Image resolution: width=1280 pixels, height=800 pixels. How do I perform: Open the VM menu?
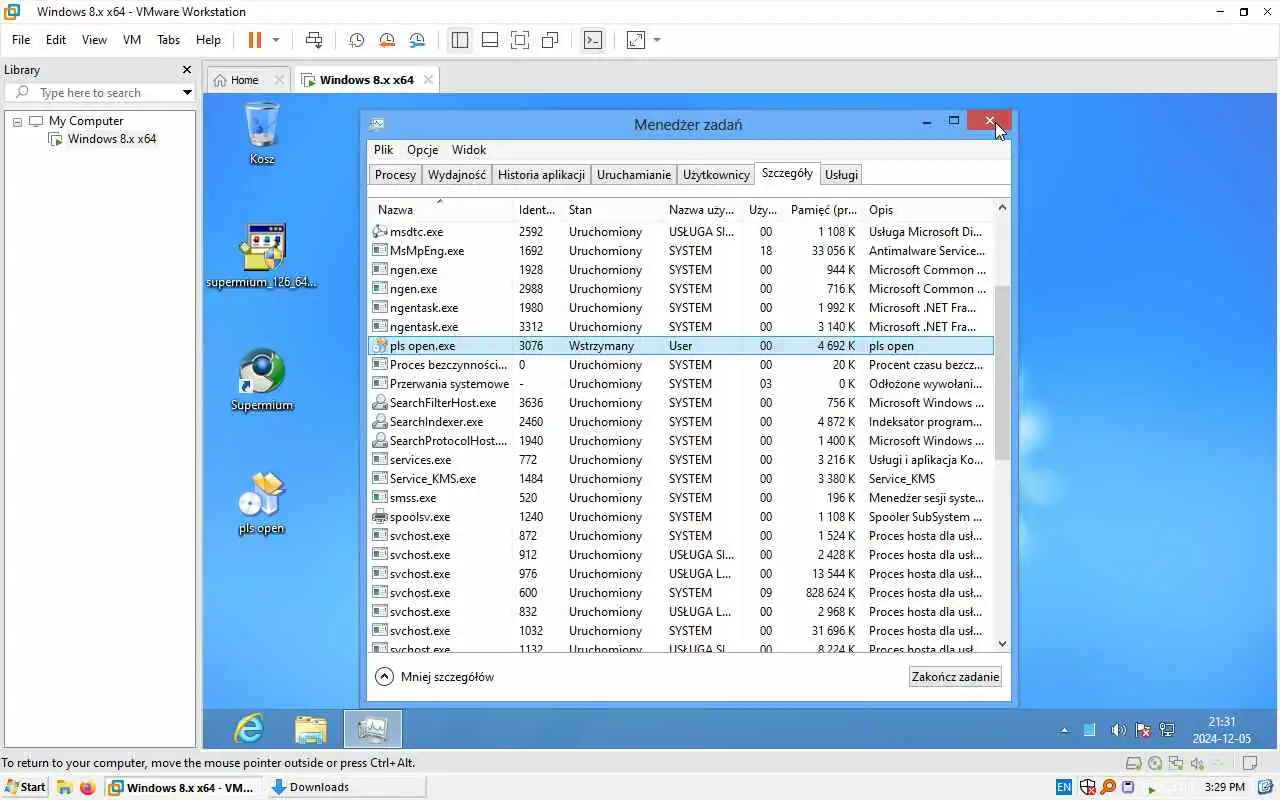(x=131, y=40)
